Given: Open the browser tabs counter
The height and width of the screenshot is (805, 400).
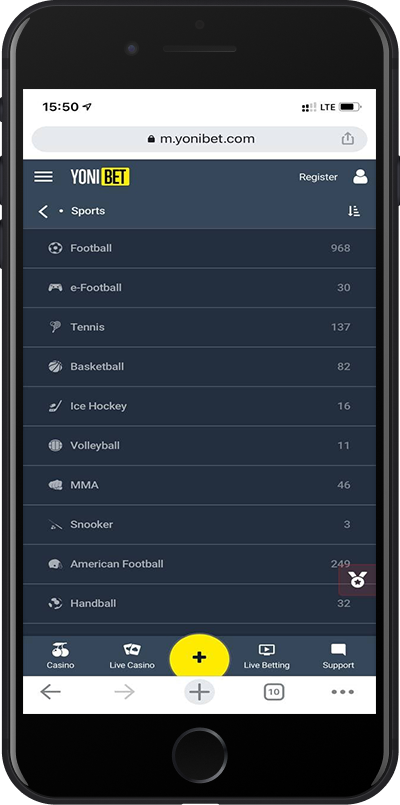Looking at the screenshot, I should coord(274,692).
